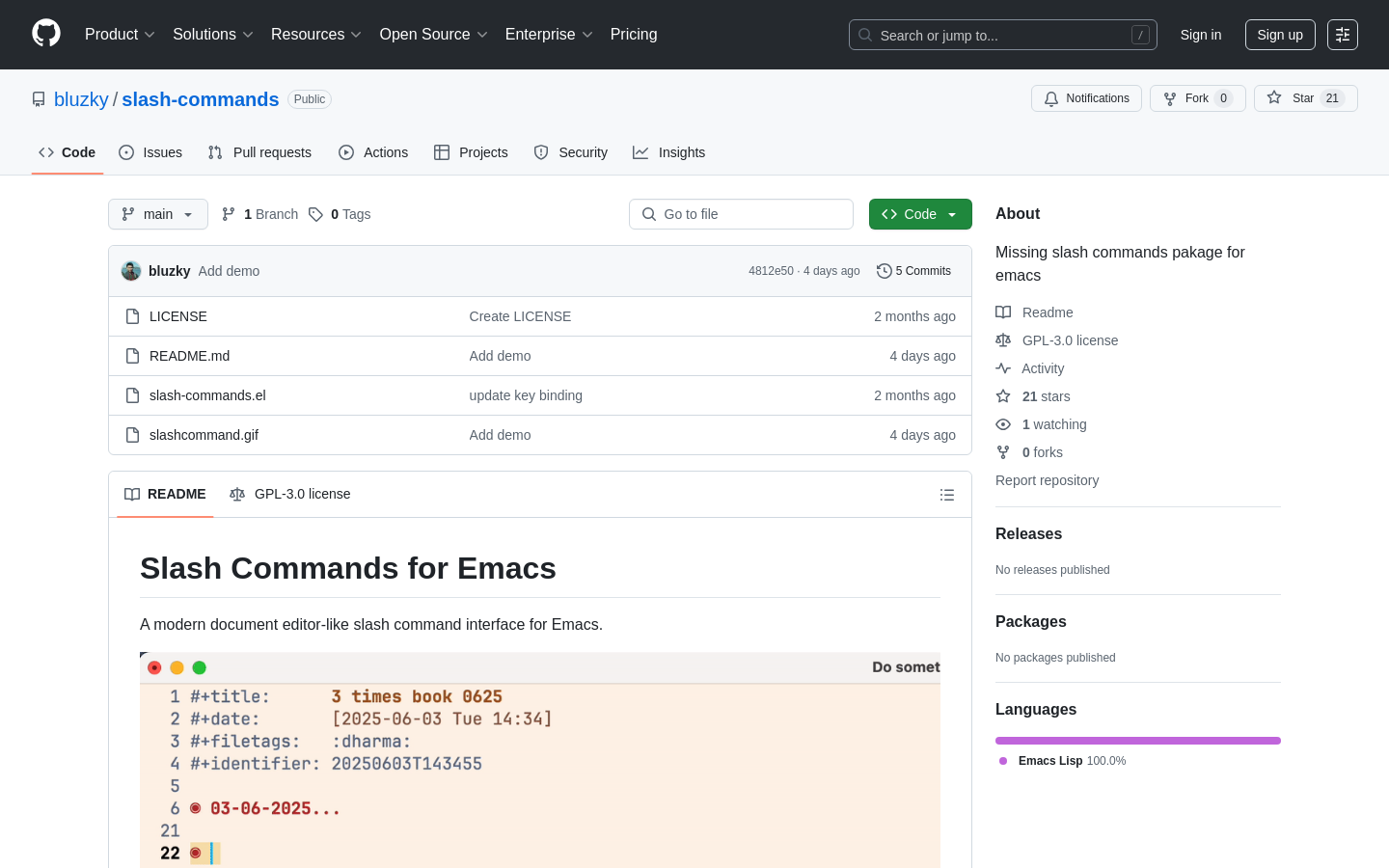Open the README outline icon
This screenshot has height=868, width=1389.
(x=946, y=495)
